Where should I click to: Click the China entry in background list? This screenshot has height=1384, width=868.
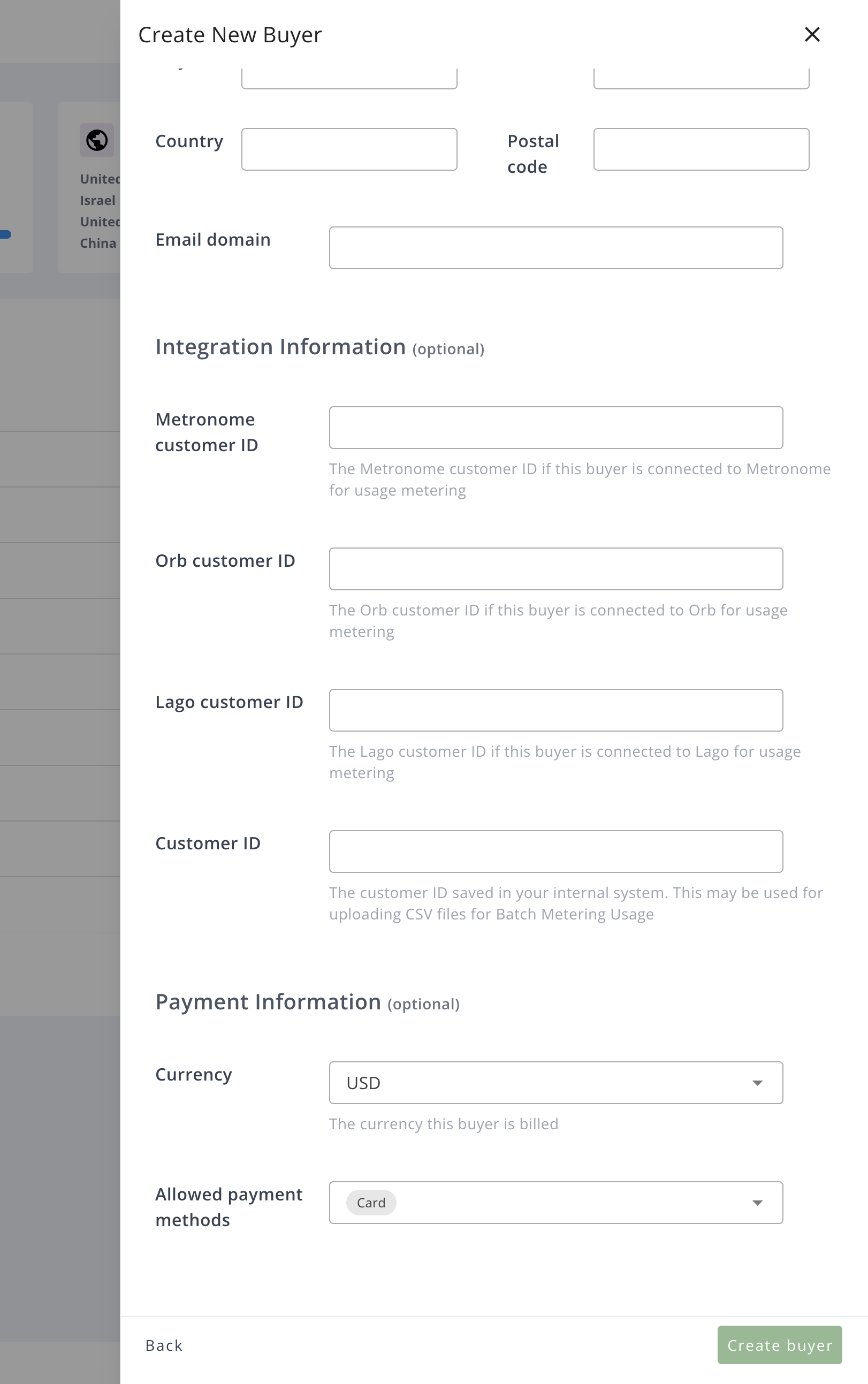pos(98,244)
